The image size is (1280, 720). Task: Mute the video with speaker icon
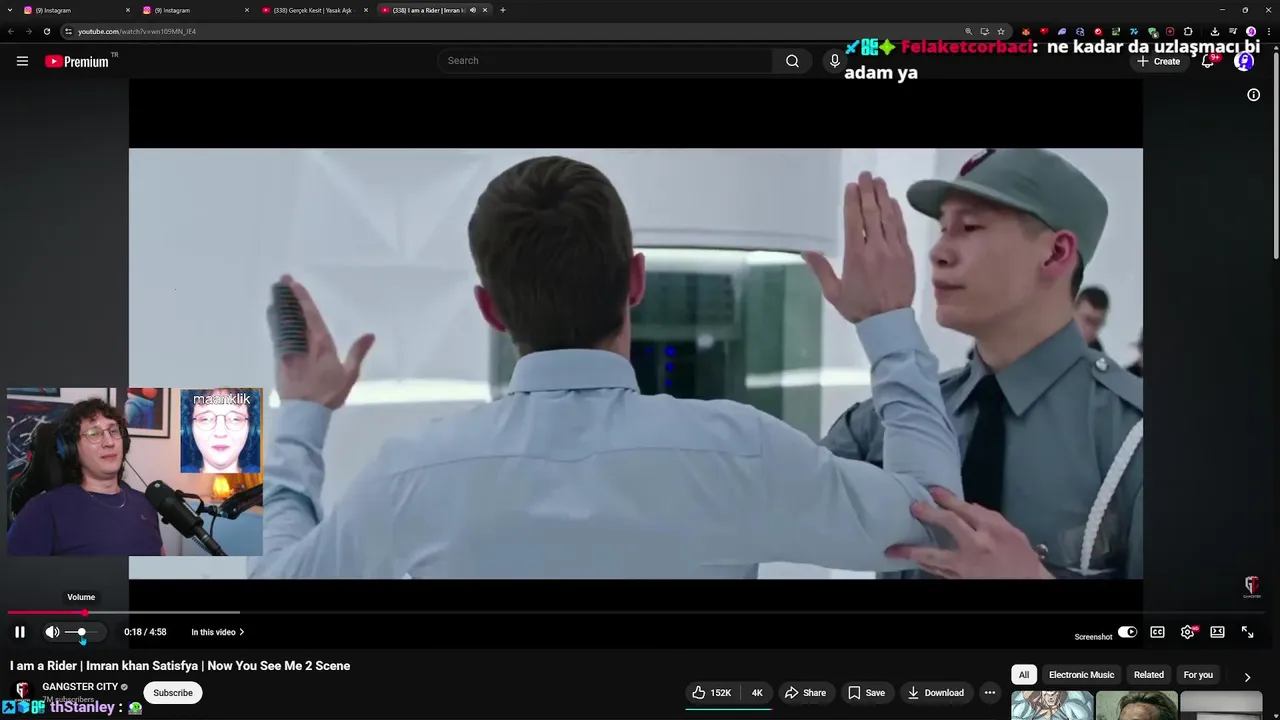(x=52, y=632)
